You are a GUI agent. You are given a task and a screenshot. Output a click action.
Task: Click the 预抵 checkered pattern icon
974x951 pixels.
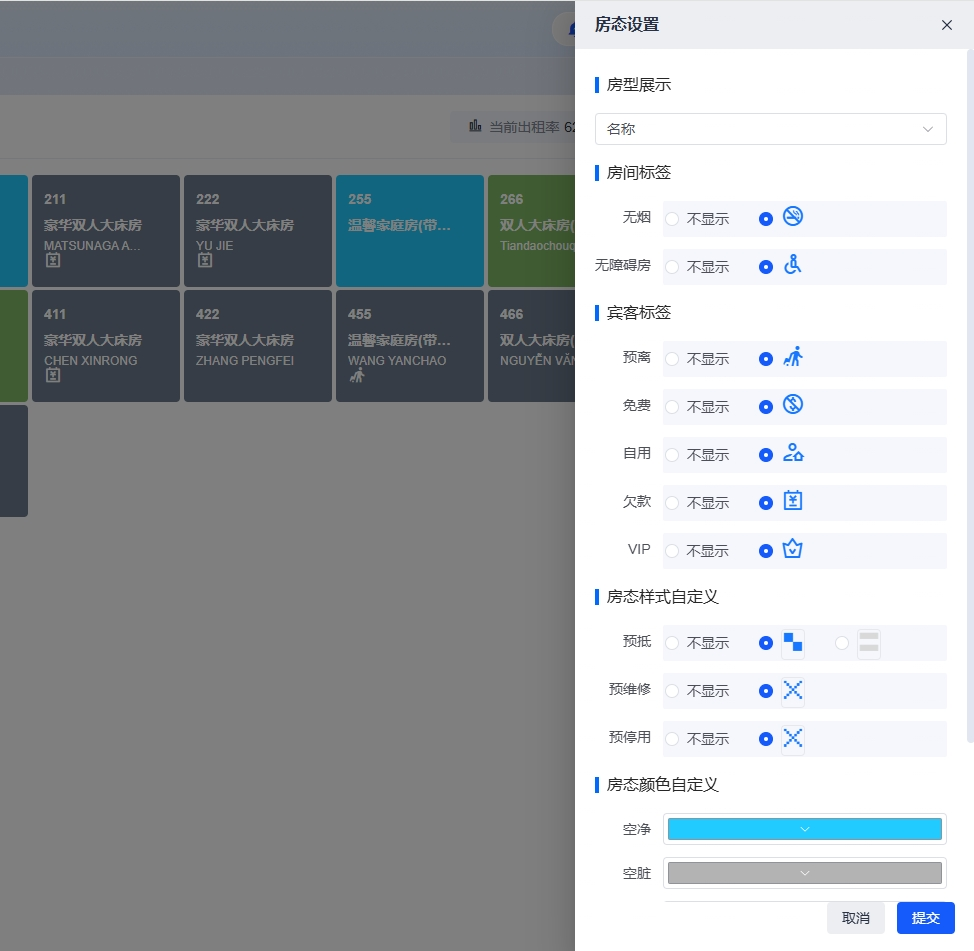point(792,642)
